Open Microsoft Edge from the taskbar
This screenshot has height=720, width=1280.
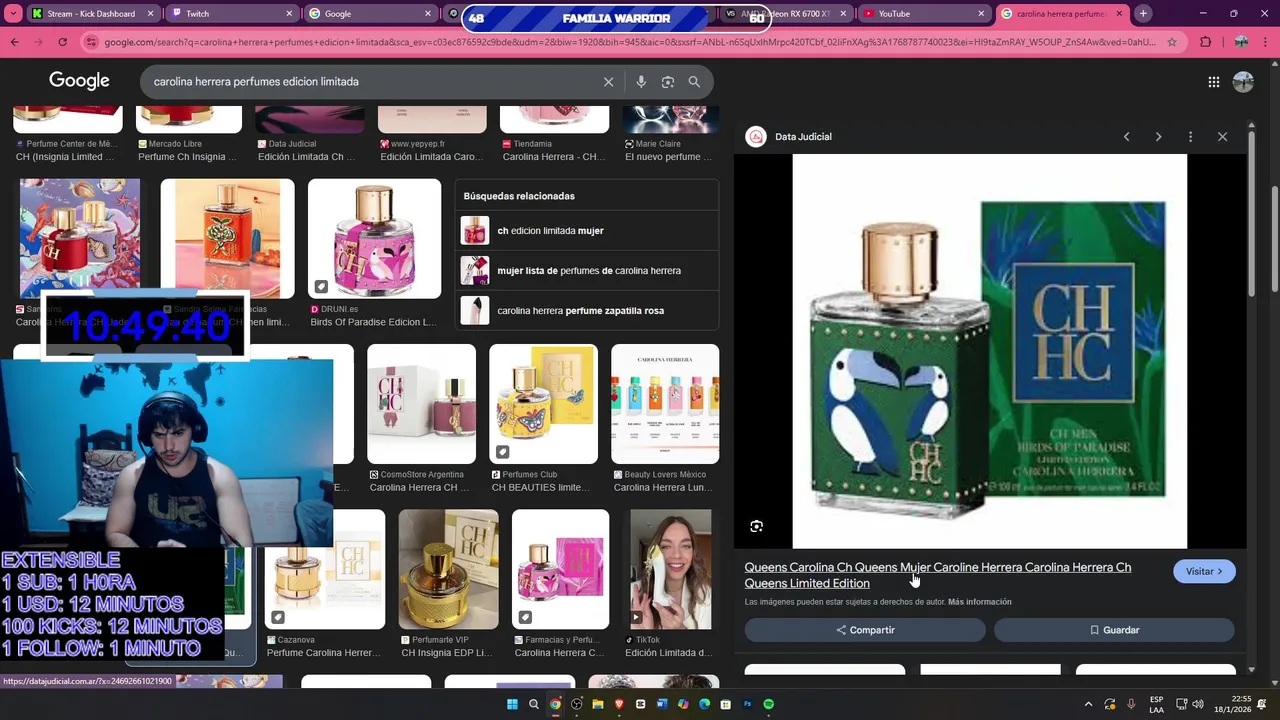704,704
